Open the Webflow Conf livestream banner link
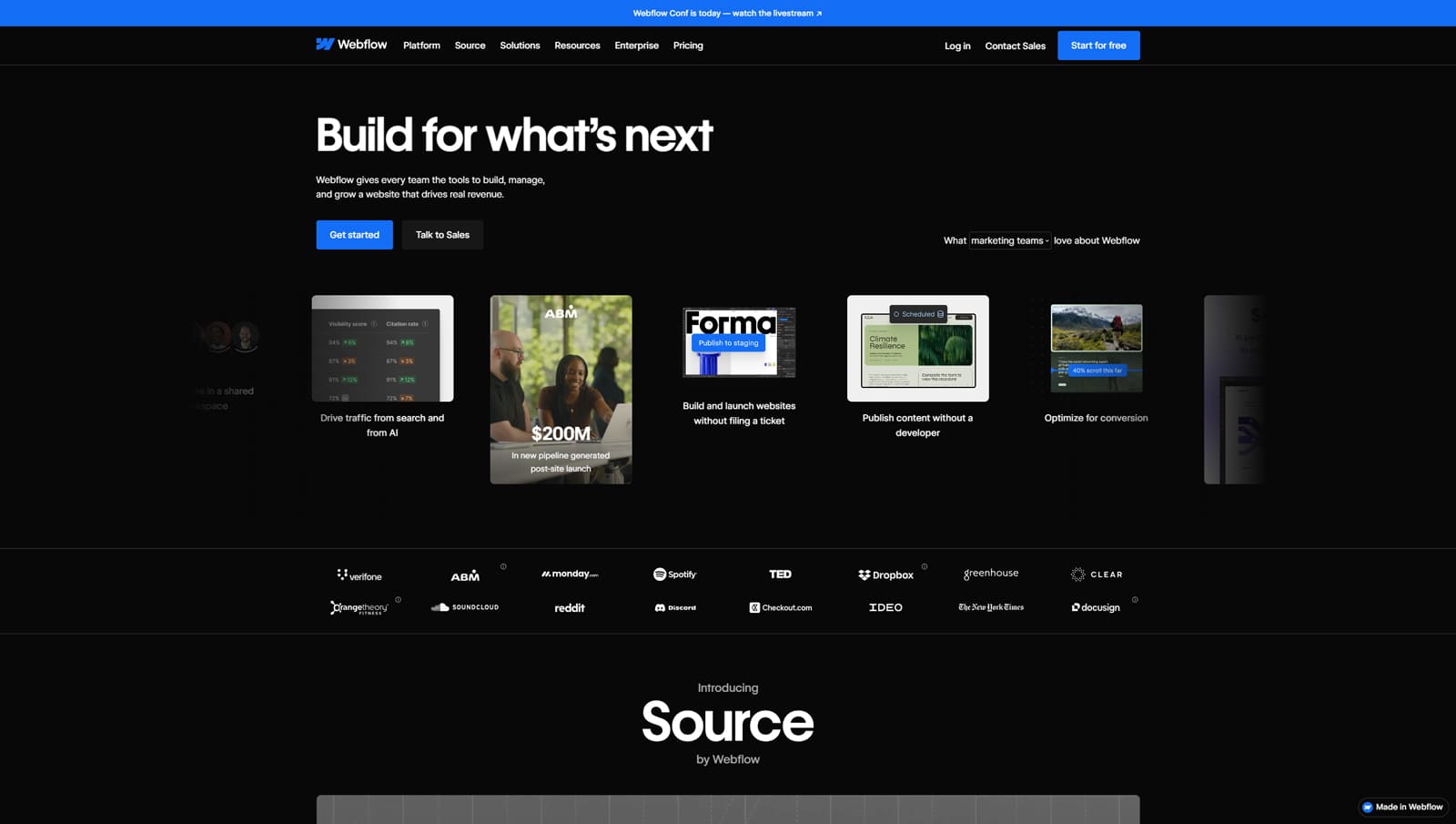 [x=727, y=13]
